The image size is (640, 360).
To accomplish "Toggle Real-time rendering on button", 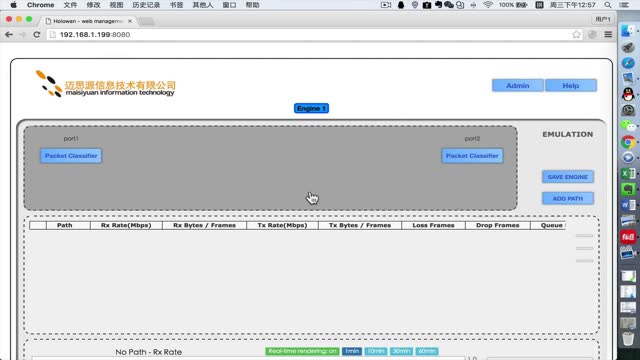I will click(x=302, y=351).
